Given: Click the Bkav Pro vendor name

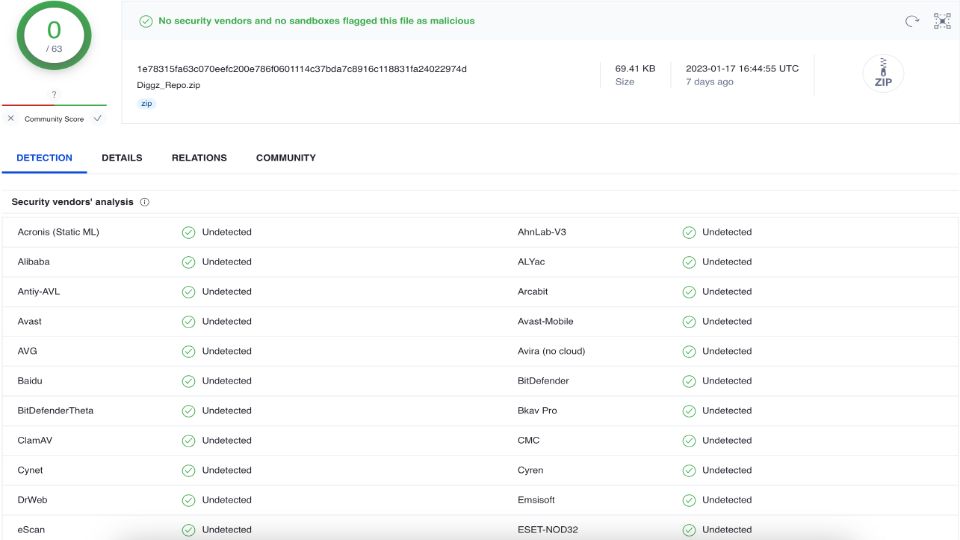Looking at the screenshot, I should click(x=538, y=410).
